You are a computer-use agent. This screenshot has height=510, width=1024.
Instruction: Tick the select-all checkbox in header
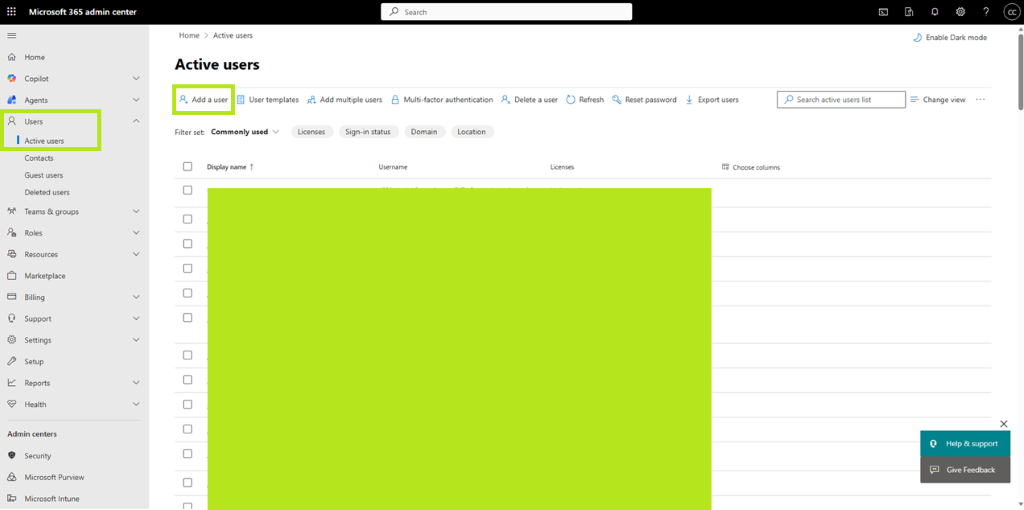coord(187,167)
